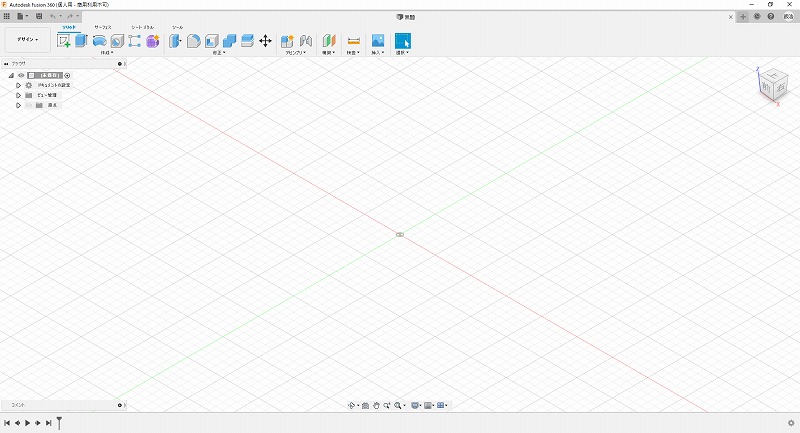Open the デザイン workspace dropdown
Viewport: 800px width, 433px height.
coord(28,39)
